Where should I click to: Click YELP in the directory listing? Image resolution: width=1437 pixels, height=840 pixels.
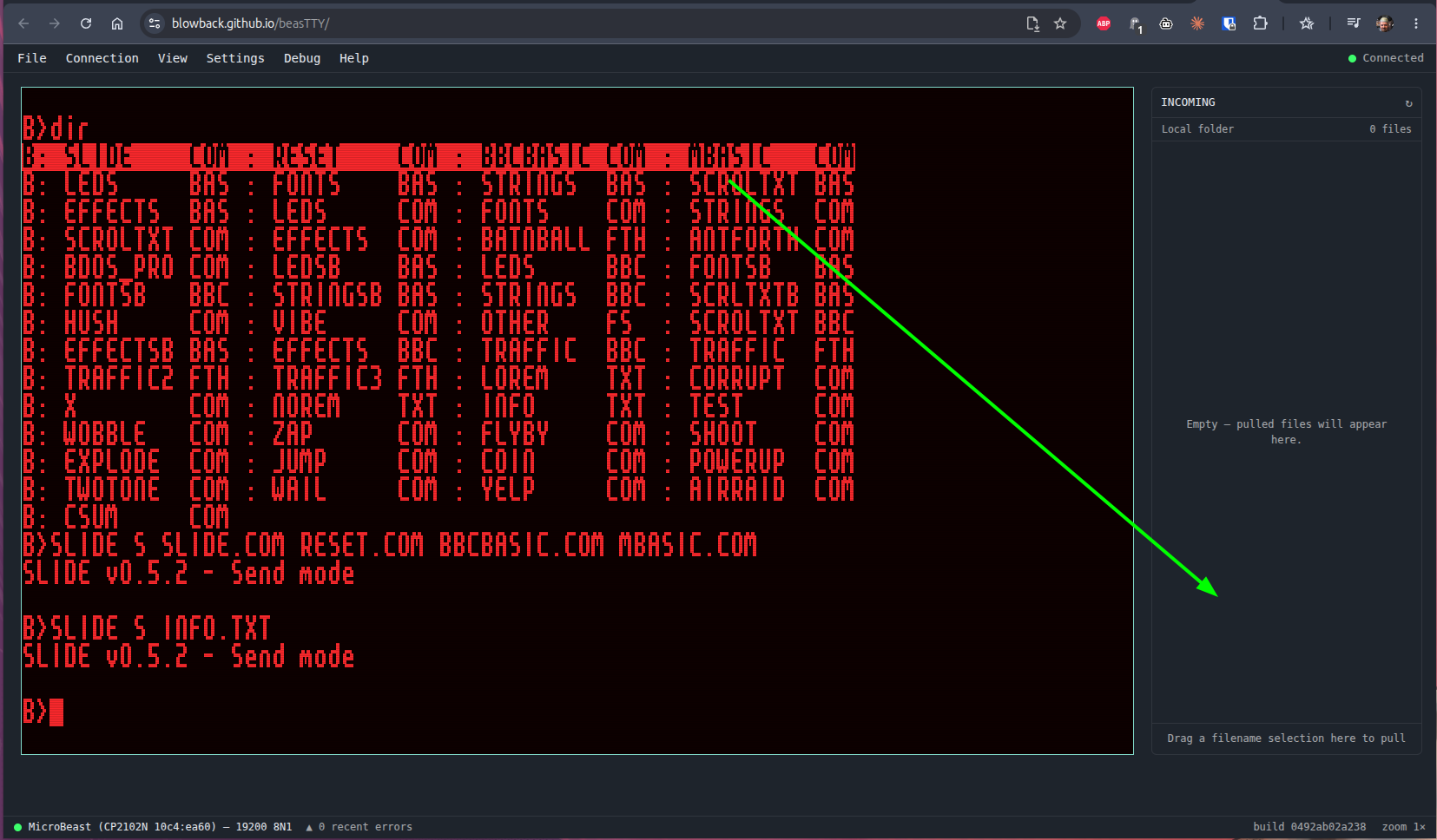point(508,489)
